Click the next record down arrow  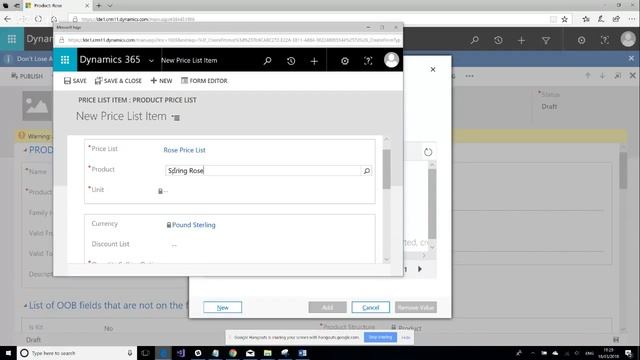(x=602, y=76)
